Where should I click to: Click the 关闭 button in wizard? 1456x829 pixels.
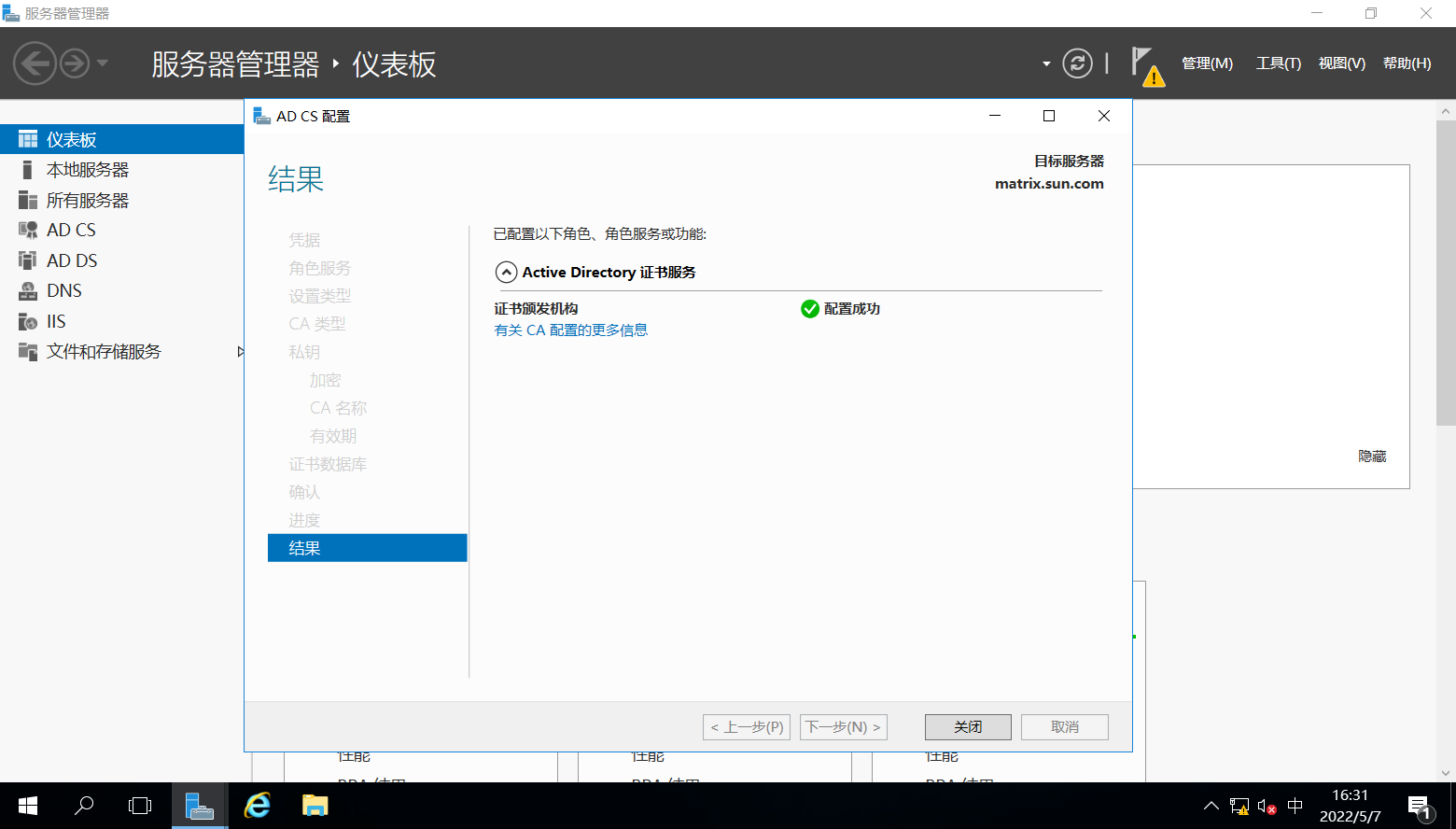968,727
